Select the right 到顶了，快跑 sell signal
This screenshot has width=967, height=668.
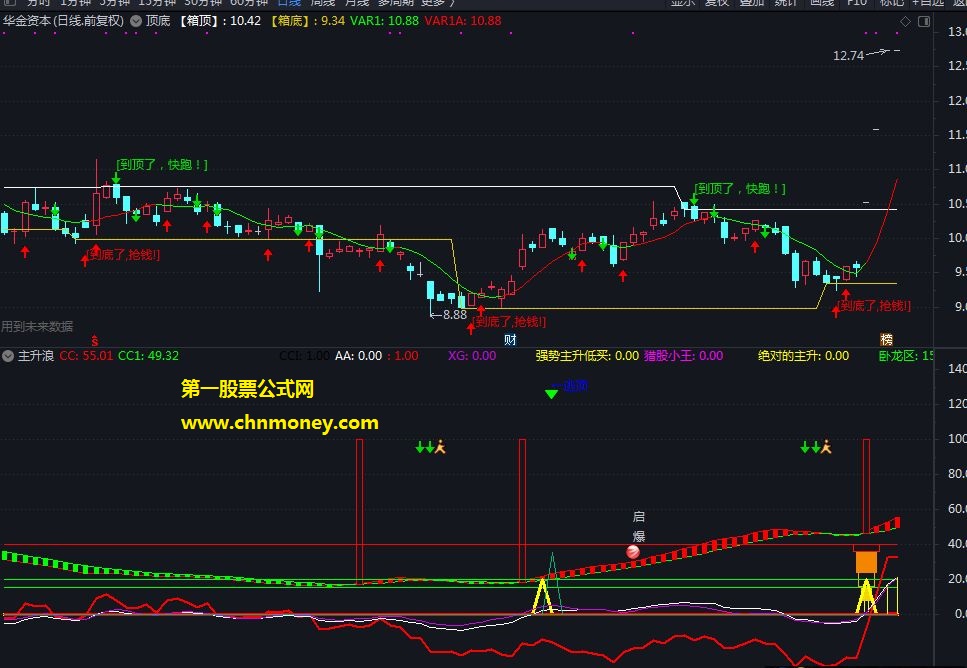coord(739,189)
